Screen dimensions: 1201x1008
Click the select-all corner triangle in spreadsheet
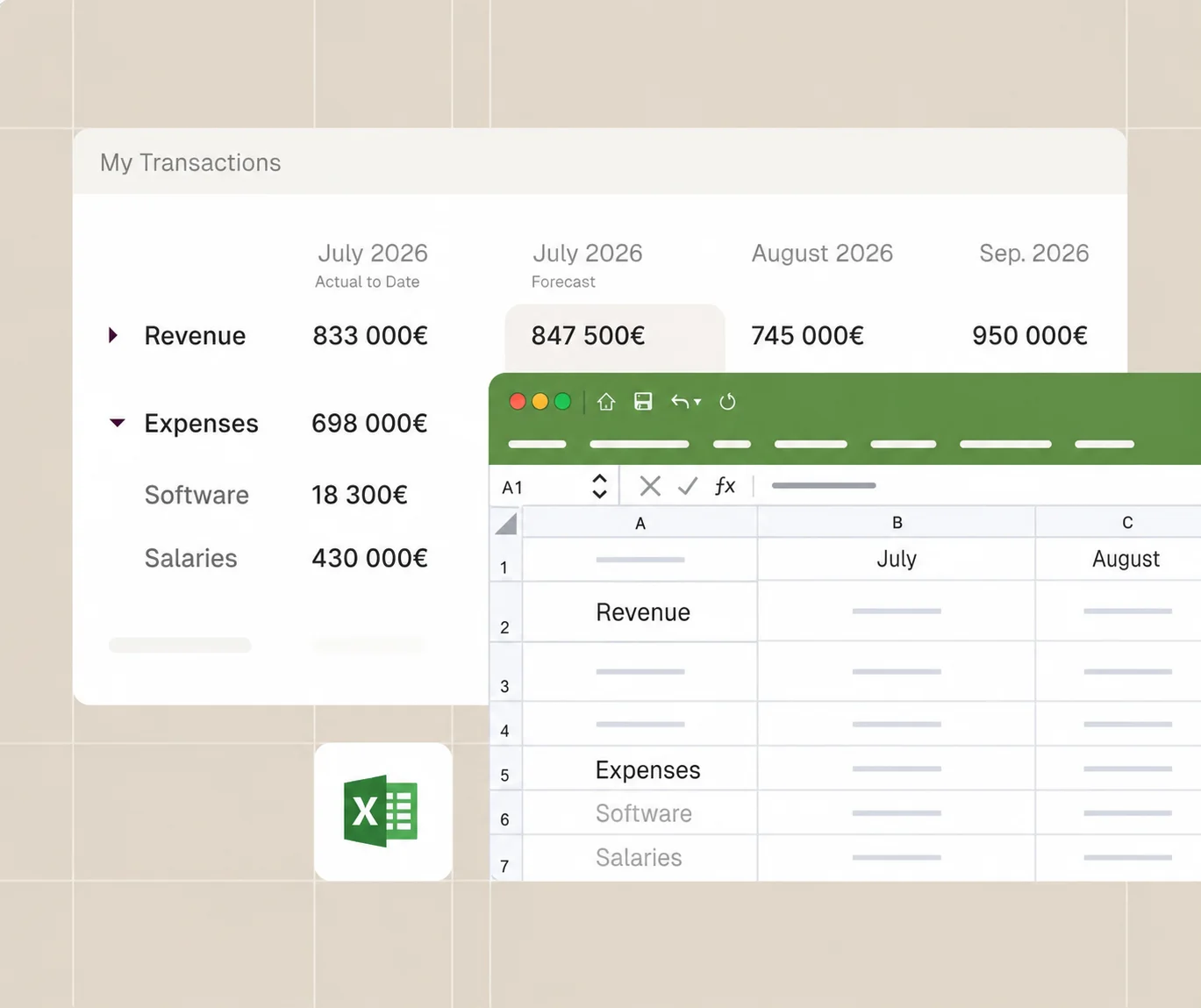tap(506, 524)
